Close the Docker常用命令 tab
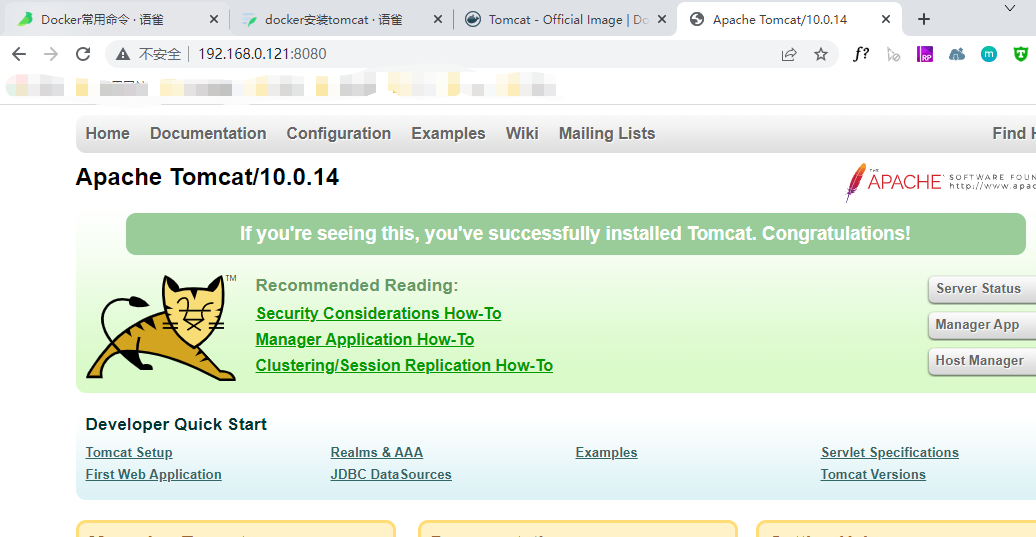The width and height of the screenshot is (1036, 537). [213, 20]
